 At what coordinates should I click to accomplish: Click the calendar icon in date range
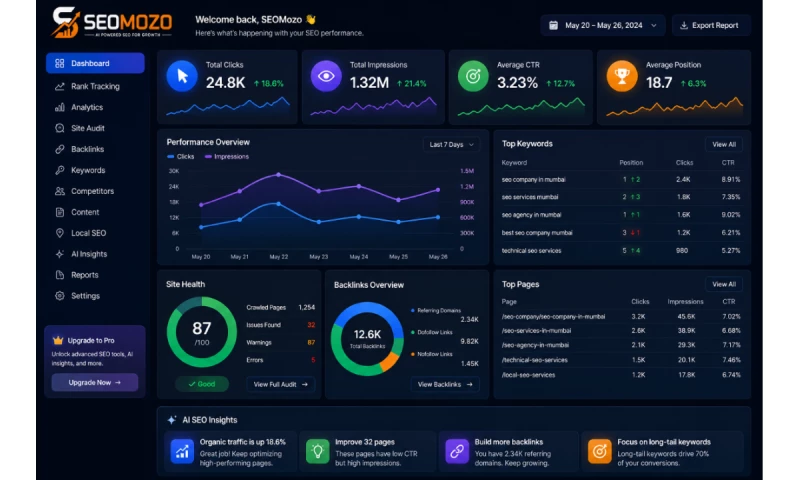tap(553, 25)
